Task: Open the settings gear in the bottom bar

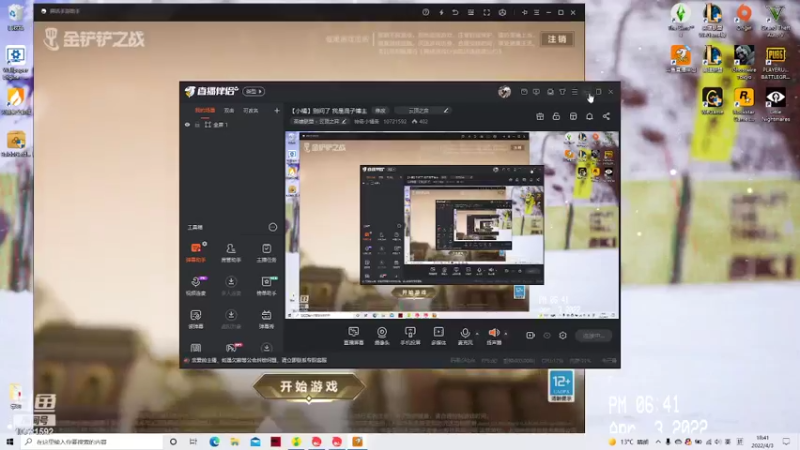Action: [x=563, y=335]
